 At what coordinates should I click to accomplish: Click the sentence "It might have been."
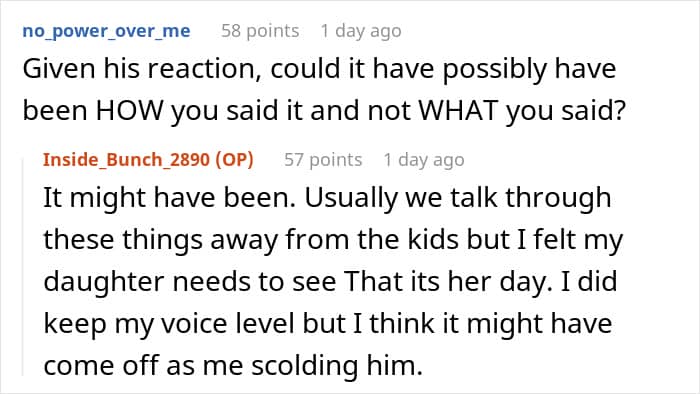[170, 197]
